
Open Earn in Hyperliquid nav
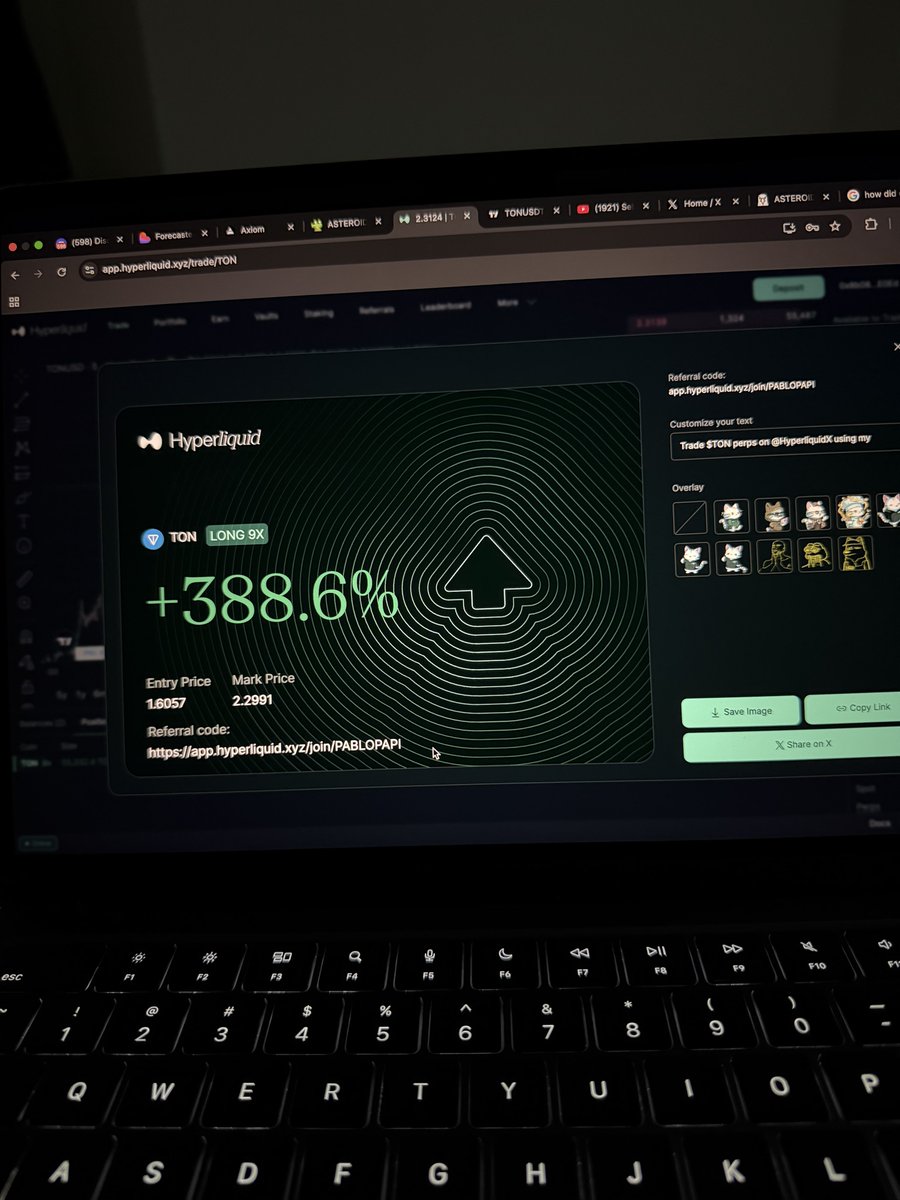(x=220, y=319)
